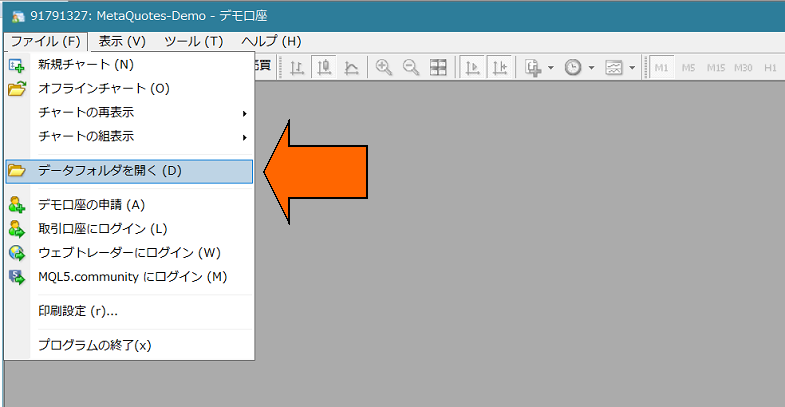This screenshot has width=785, height=407.
Task: Select the H1 timeframe button
Action: tap(770, 67)
